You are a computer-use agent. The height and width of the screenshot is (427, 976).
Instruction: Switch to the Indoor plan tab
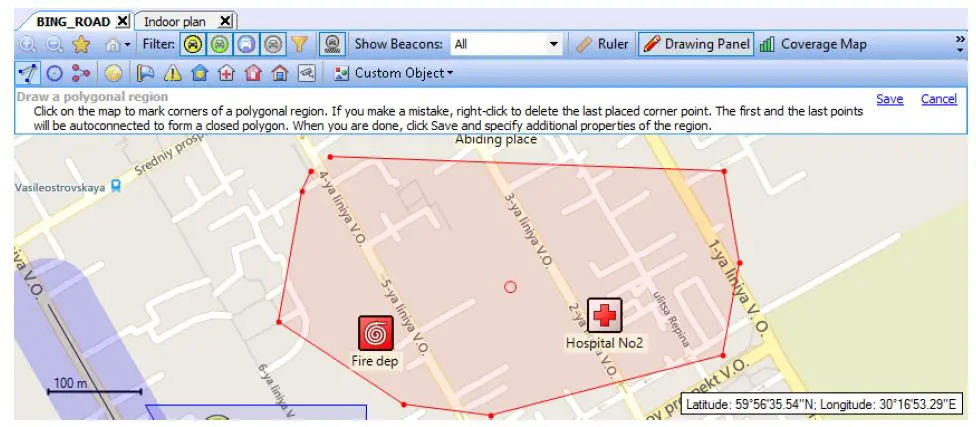point(175,22)
